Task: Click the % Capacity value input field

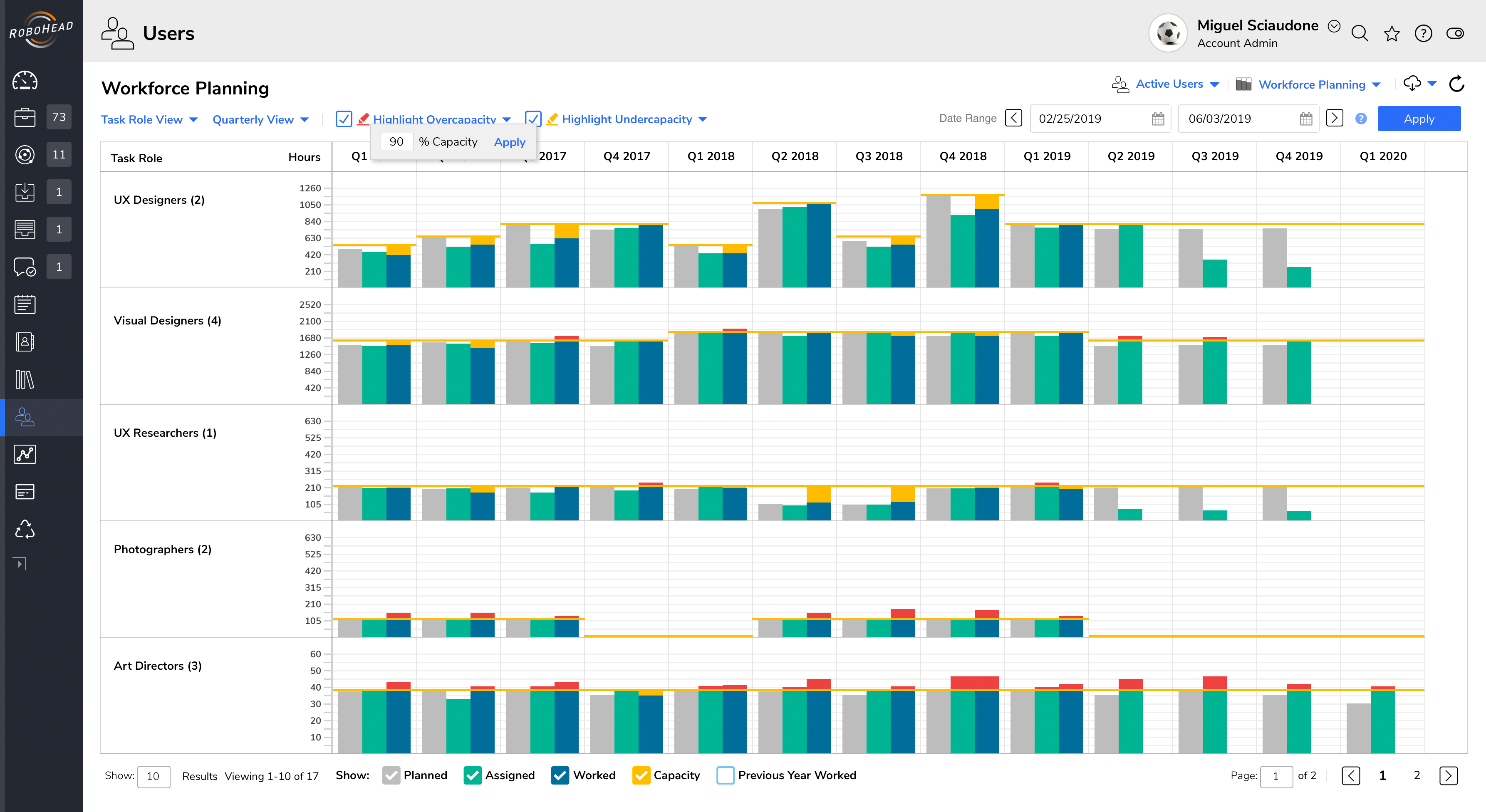Action: pos(397,142)
